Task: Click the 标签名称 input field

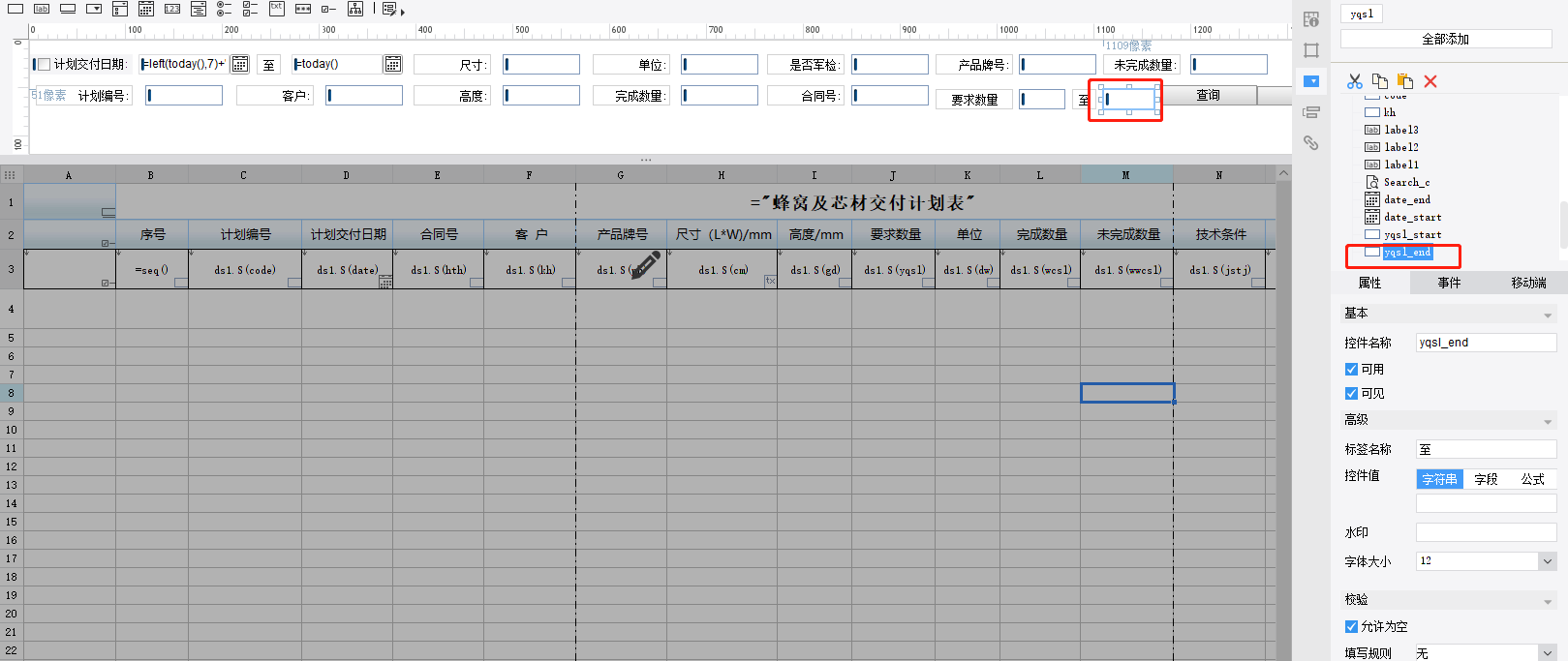Action: point(1486,450)
